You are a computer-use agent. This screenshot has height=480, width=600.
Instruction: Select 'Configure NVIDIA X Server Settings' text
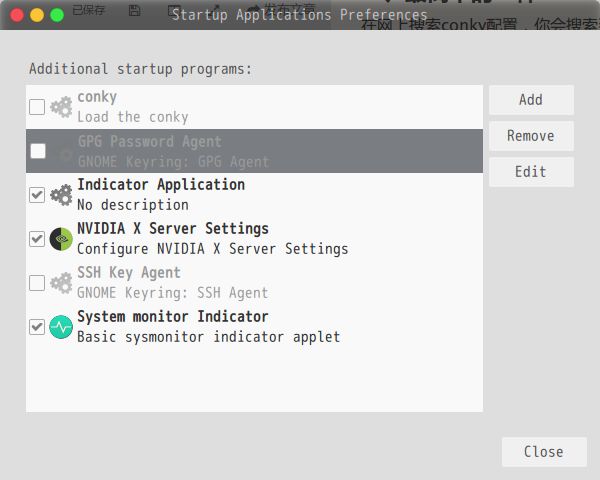point(213,249)
